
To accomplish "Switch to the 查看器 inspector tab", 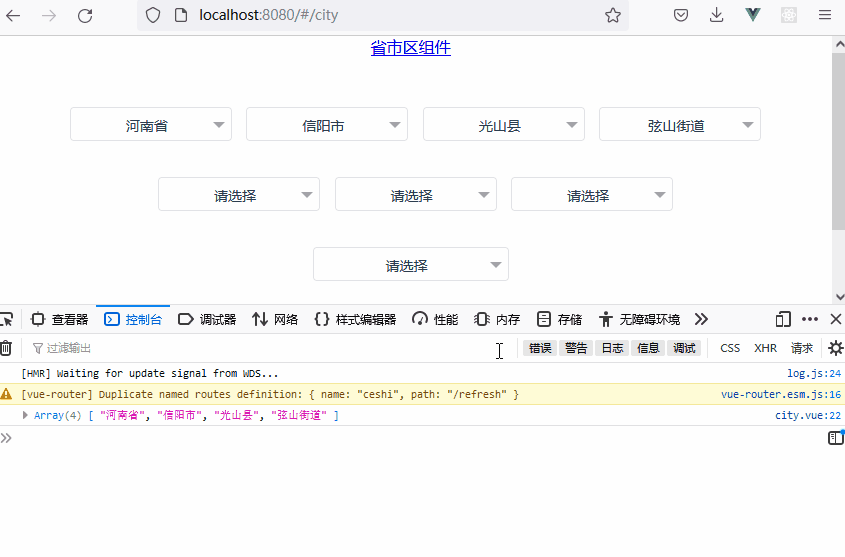I will [59, 319].
